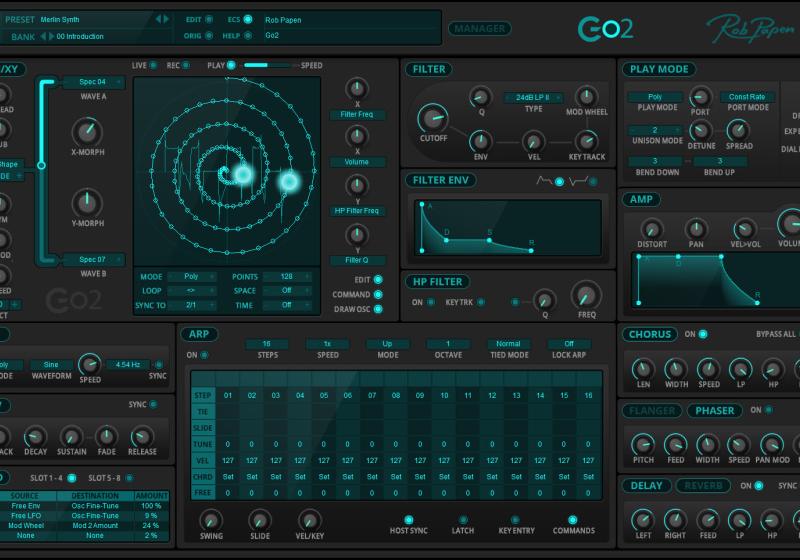Enable REC in XY pad
The height and width of the screenshot is (560, 800).
pos(186,65)
